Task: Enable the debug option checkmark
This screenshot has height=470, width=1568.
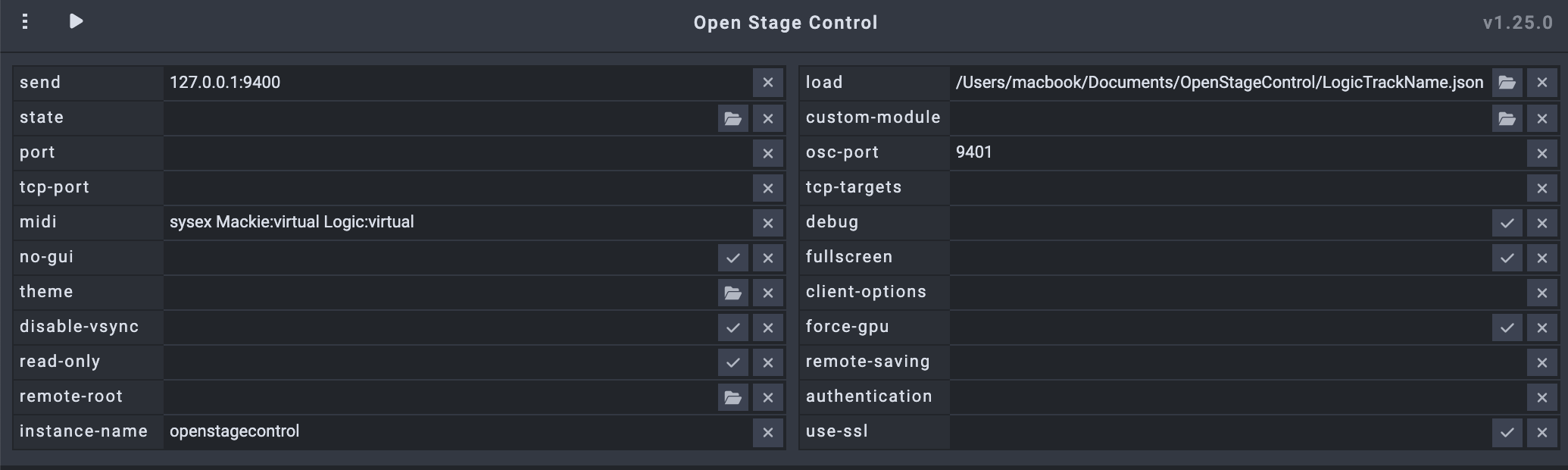Action: [1507, 223]
